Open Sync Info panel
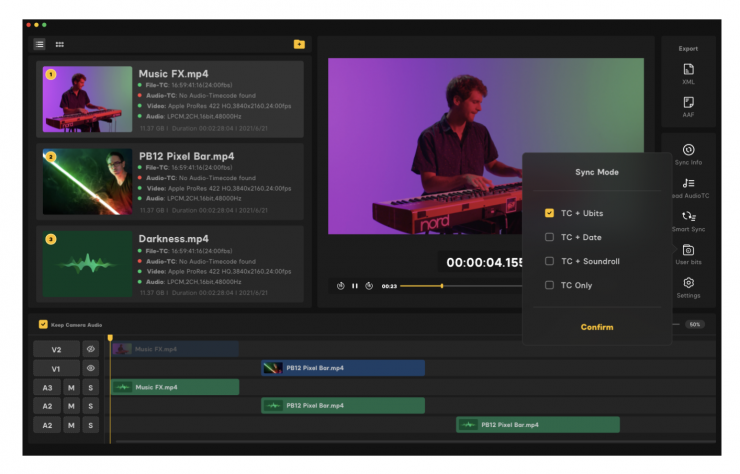 [688, 154]
